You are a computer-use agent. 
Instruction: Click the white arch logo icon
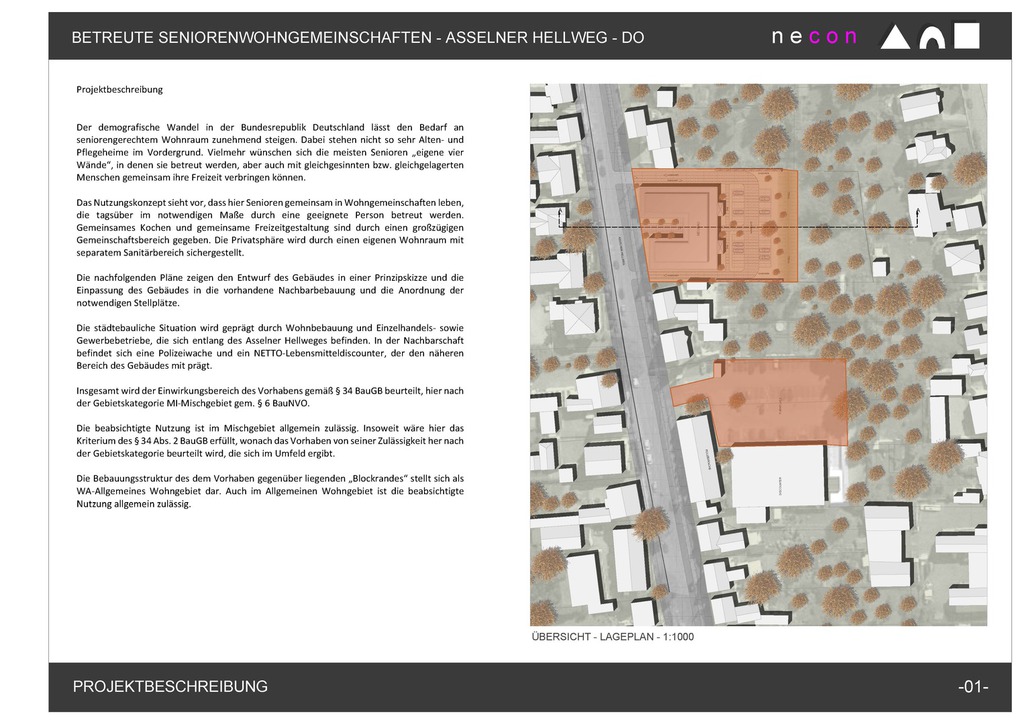coord(932,37)
